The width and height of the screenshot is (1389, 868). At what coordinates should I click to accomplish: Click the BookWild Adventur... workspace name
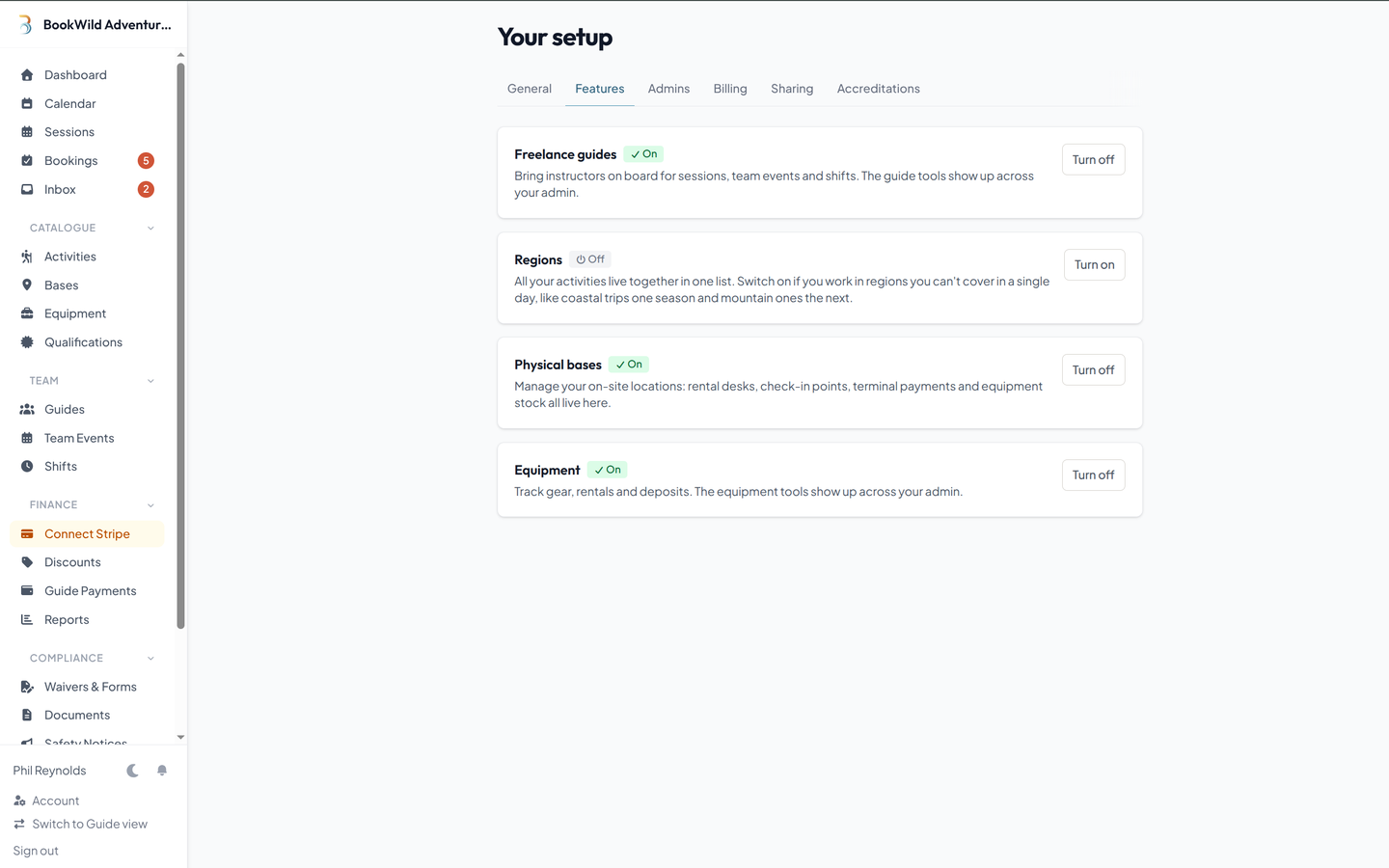tap(107, 25)
